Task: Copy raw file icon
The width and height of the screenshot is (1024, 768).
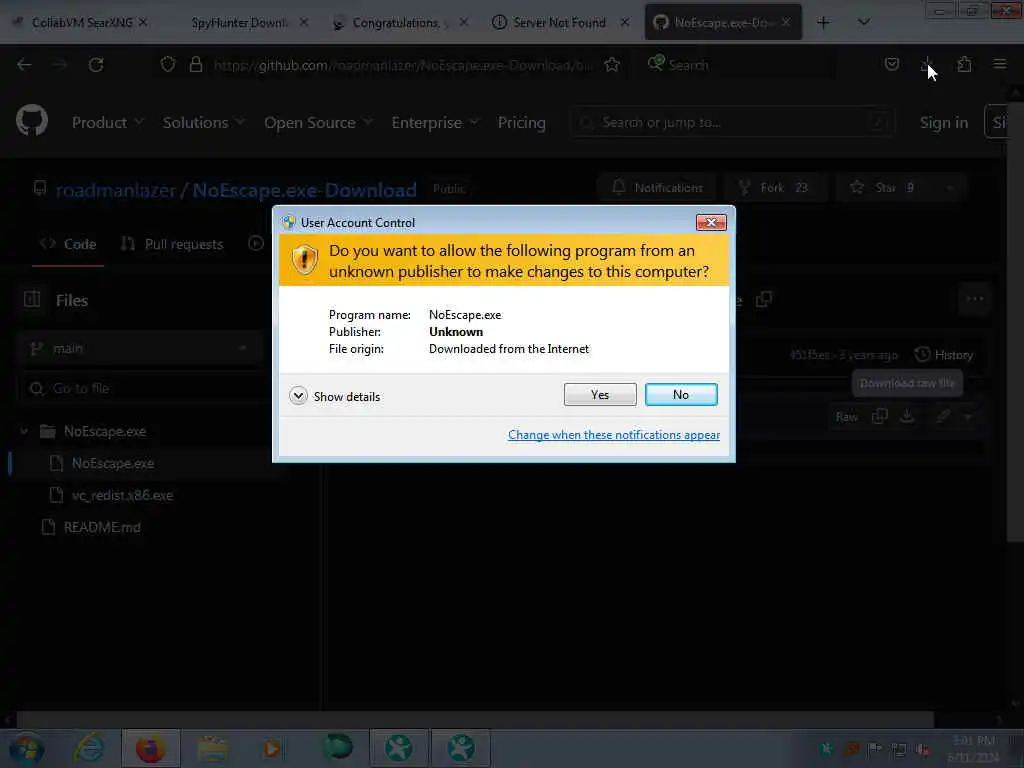Action: click(880, 416)
